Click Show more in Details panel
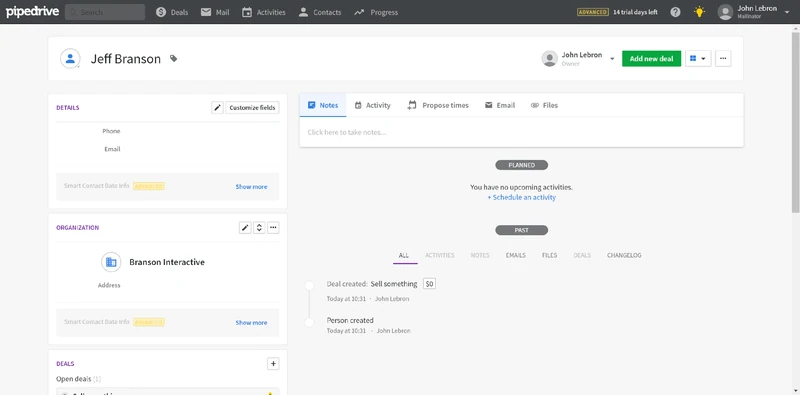Viewport: 800px width, 395px height. tap(251, 187)
